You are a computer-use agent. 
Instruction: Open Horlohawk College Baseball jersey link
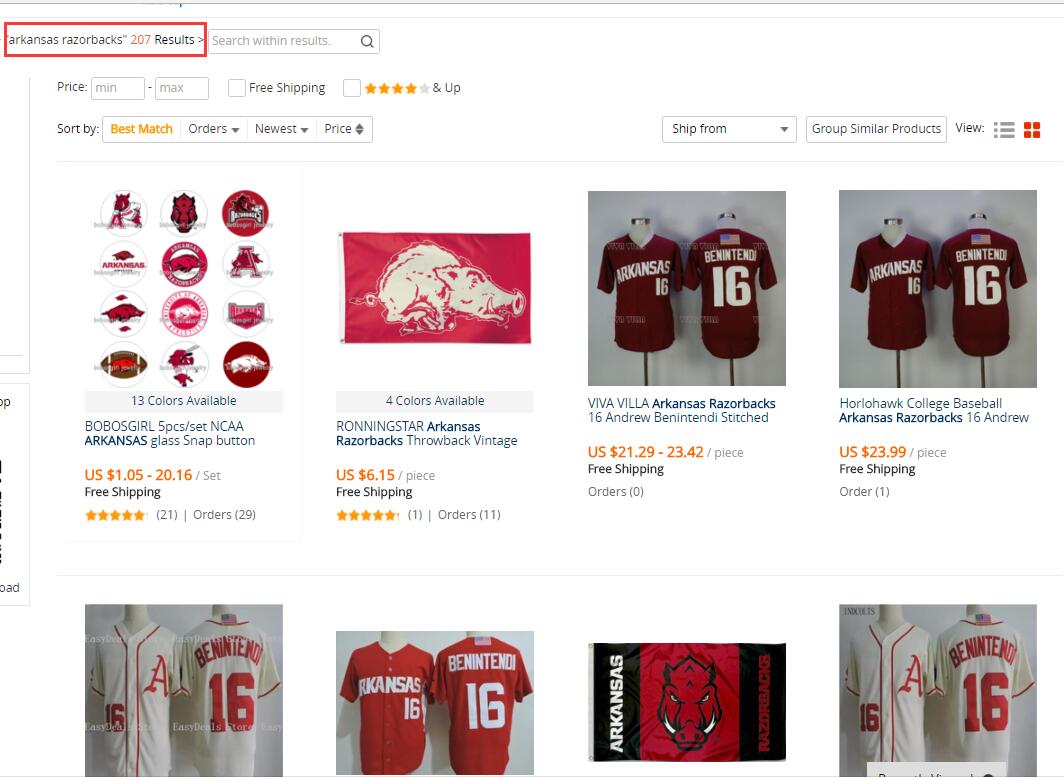point(934,411)
